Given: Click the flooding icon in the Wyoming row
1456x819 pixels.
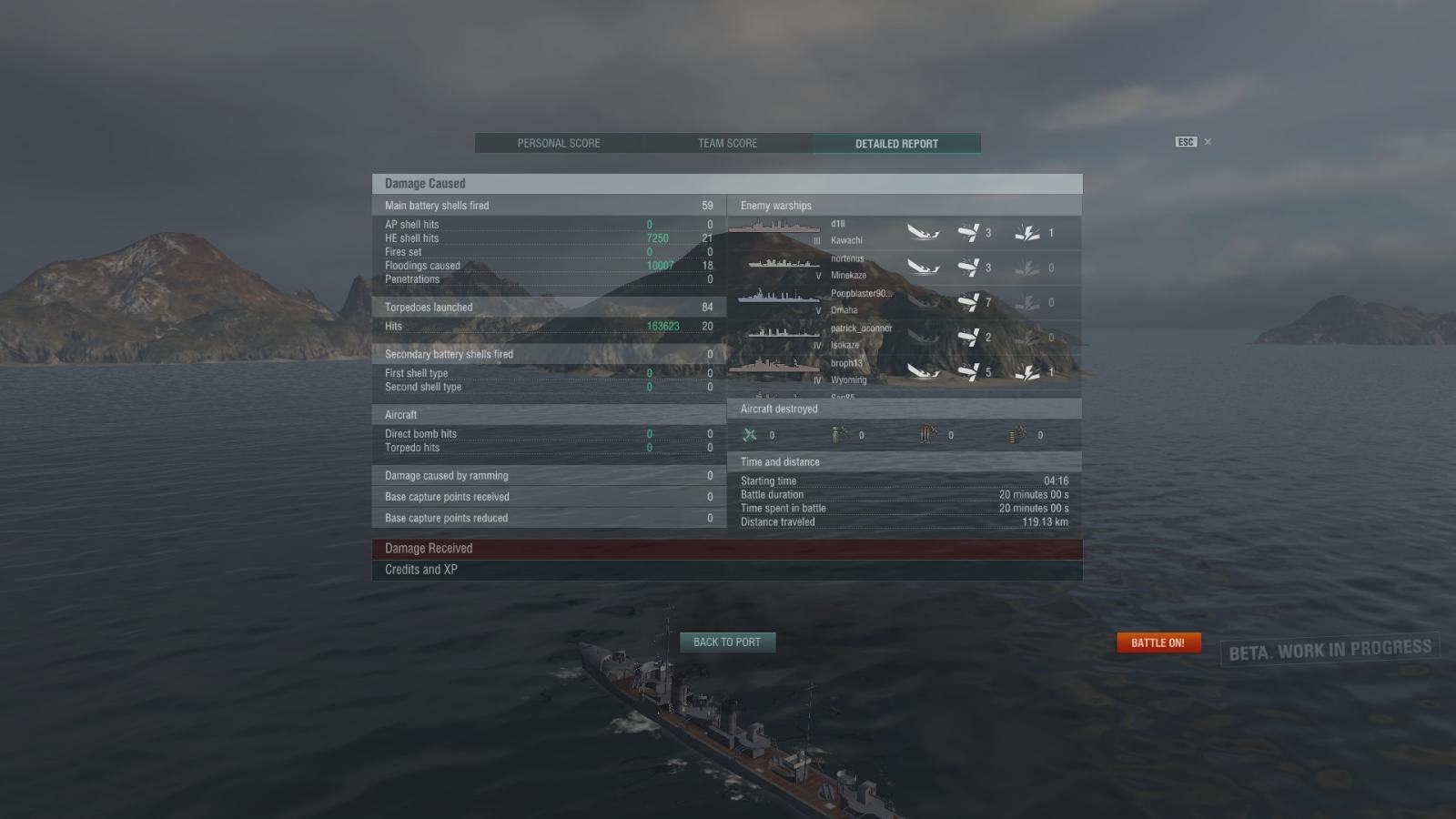Looking at the screenshot, I should click(x=1026, y=372).
